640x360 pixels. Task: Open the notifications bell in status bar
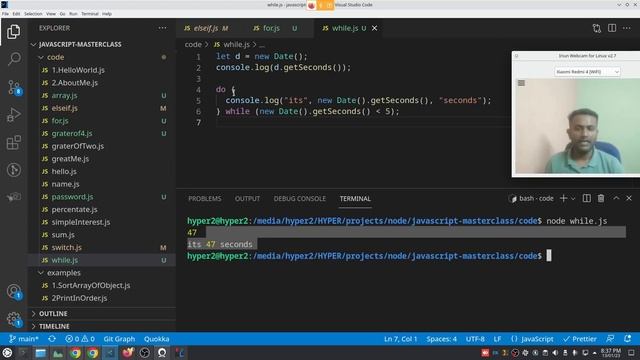[627, 339]
